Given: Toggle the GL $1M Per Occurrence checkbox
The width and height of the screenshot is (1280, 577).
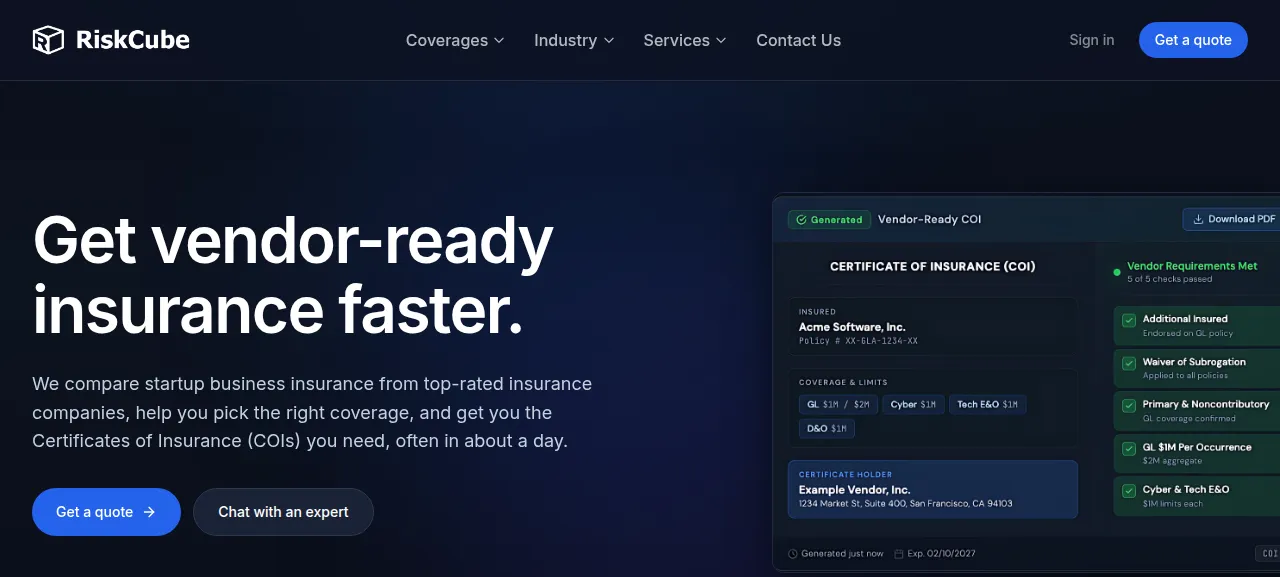Looking at the screenshot, I should tap(1129, 448).
